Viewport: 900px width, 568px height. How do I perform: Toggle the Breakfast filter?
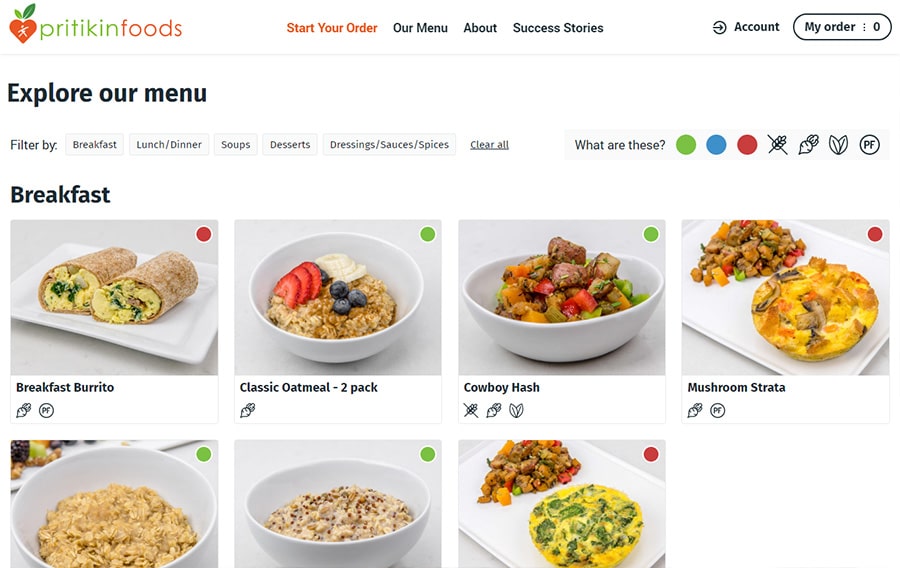95,145
